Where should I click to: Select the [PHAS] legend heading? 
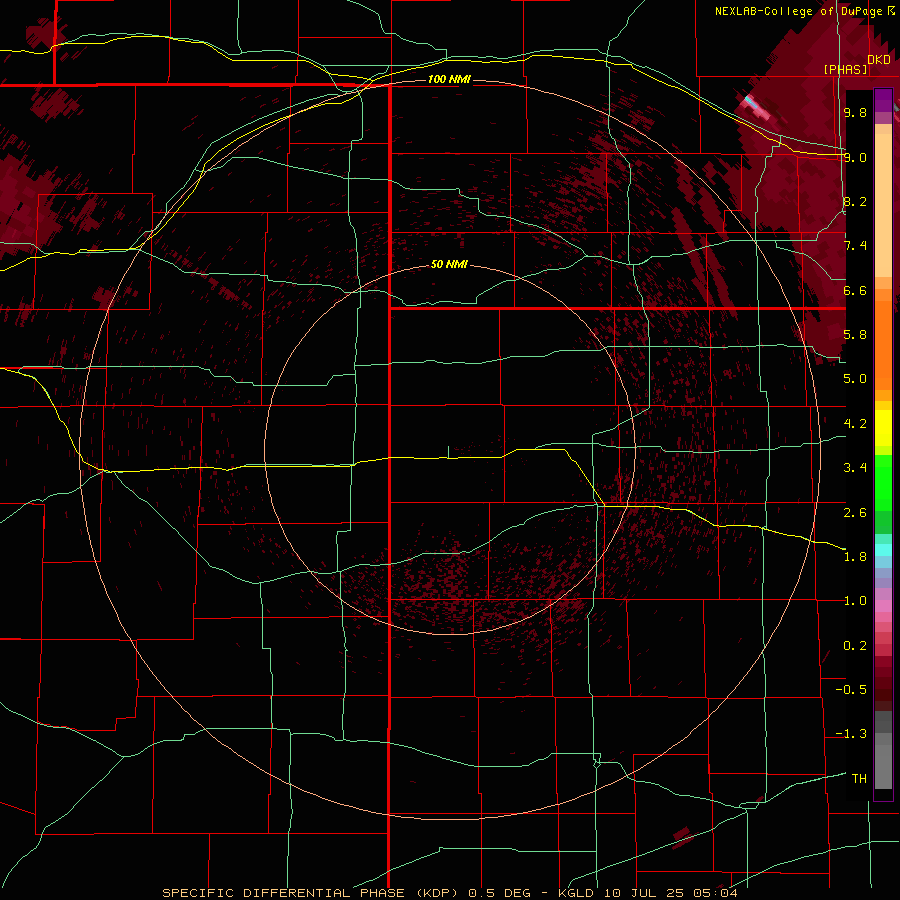[x=845, y=69]
